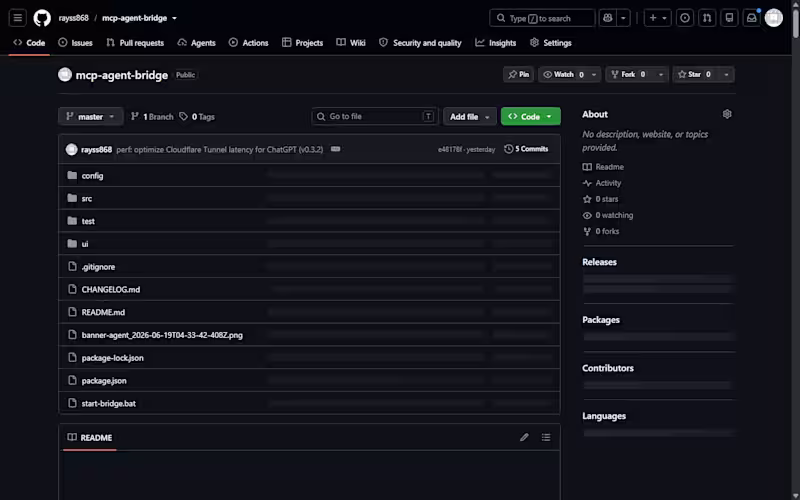Expand the Copilot dropdown arrow in header
Screen dimensions: 800x500
(x=623, y=18)
